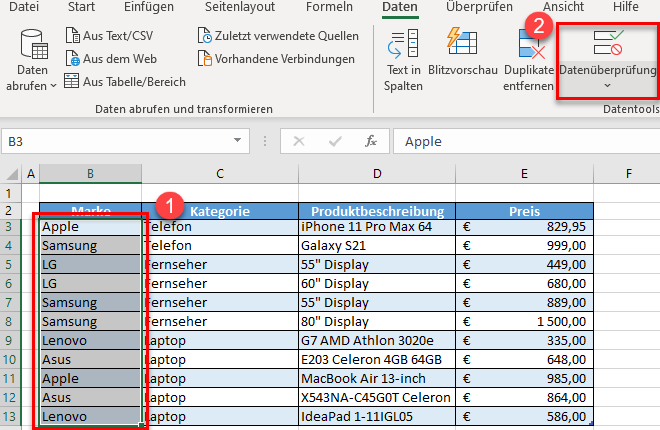The height and width of the screenshot is (430, 660).
Task: Click Aus Text/CSV import option
Action: point(109,36)
